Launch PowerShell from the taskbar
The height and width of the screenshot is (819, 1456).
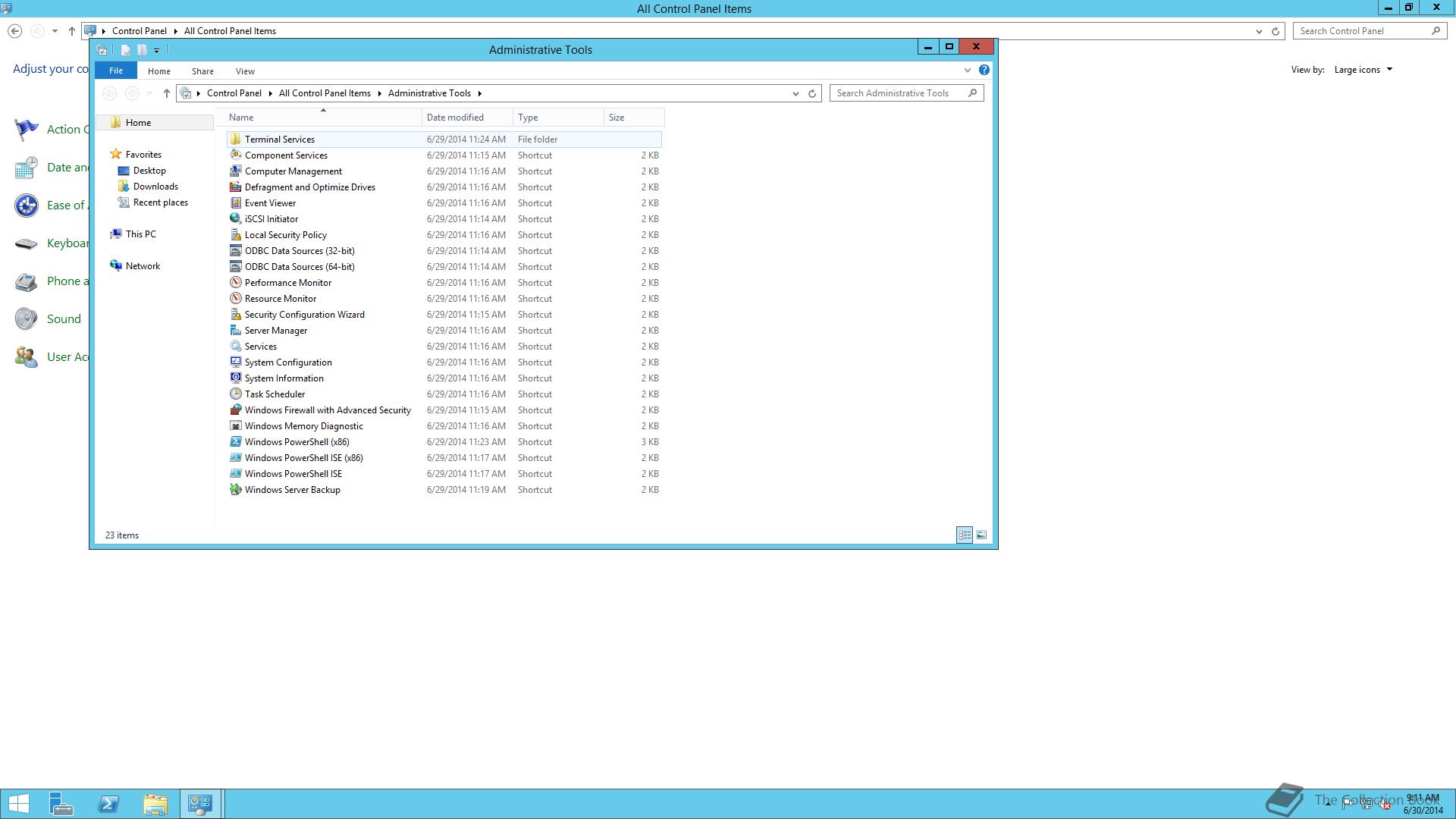coord(108,804)
